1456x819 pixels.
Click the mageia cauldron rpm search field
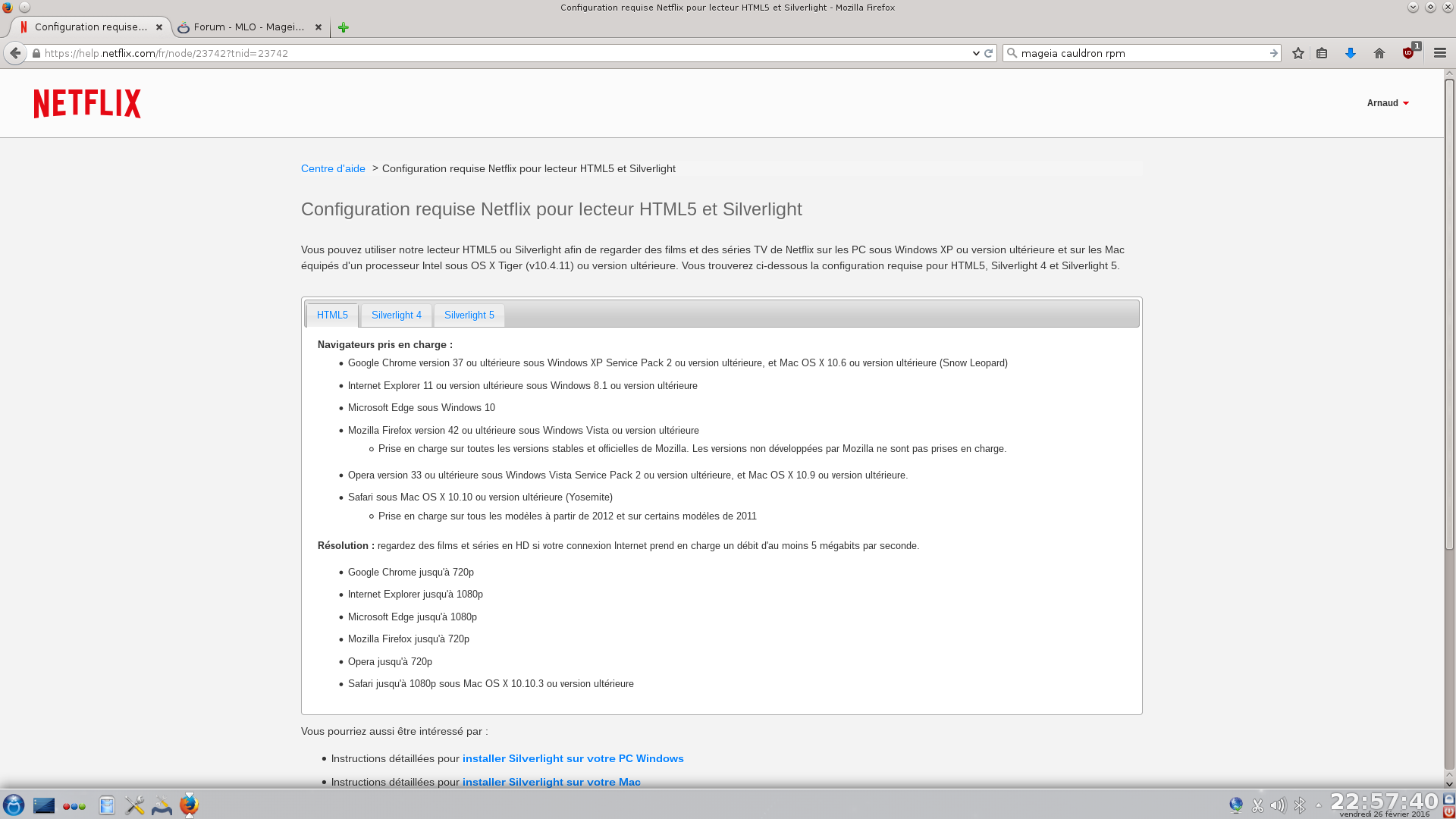[x=1143, y=53]
